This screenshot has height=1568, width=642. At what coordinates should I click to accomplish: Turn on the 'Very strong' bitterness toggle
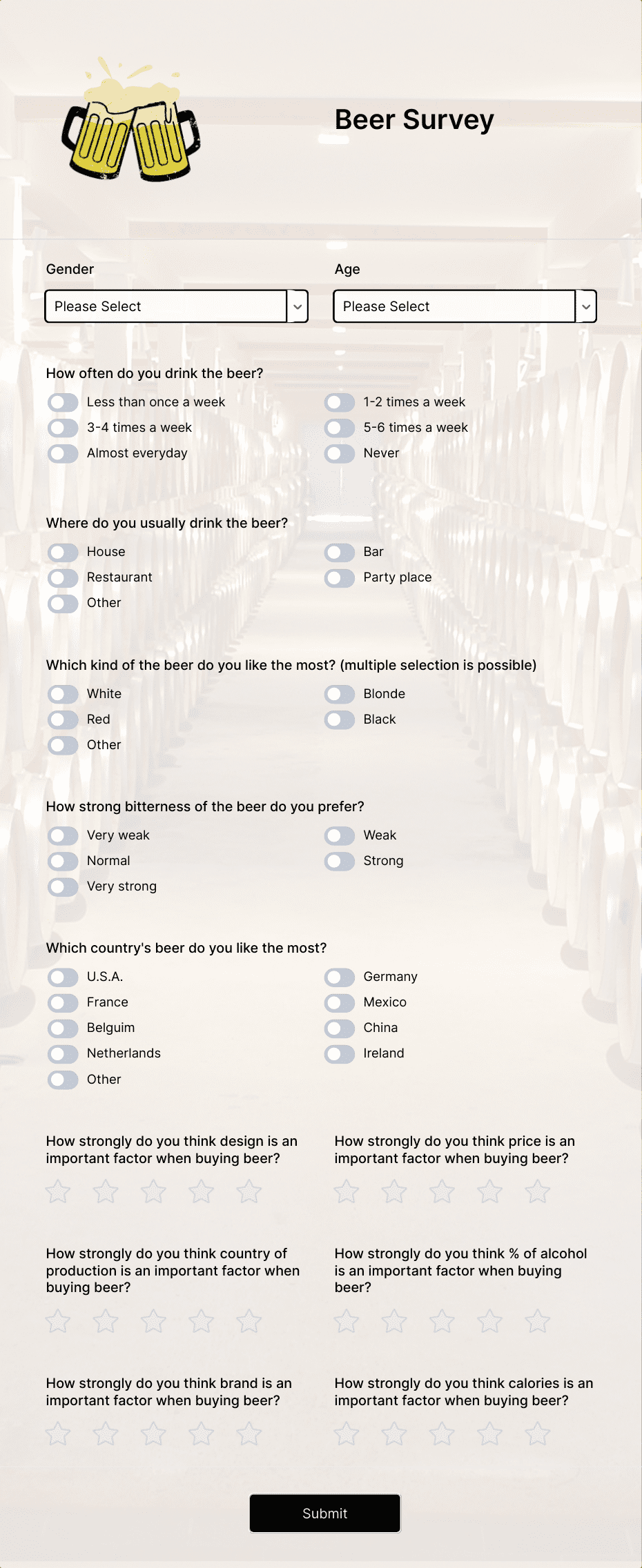(x=63, y=886)
